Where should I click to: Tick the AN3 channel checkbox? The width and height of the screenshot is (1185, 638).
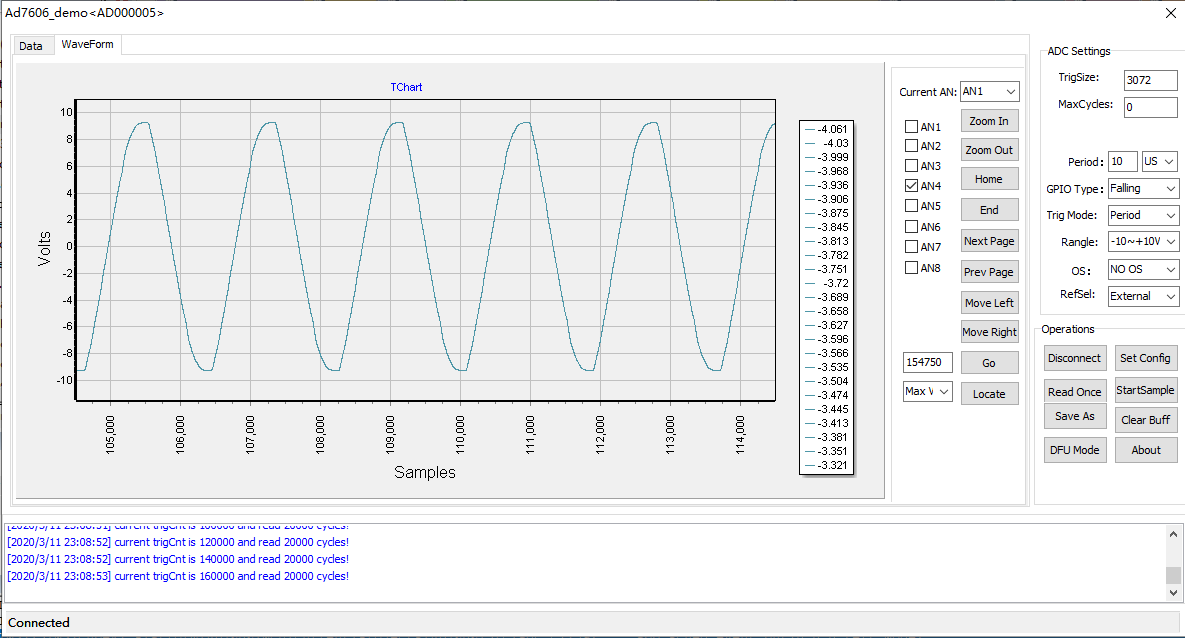(911, 166)
